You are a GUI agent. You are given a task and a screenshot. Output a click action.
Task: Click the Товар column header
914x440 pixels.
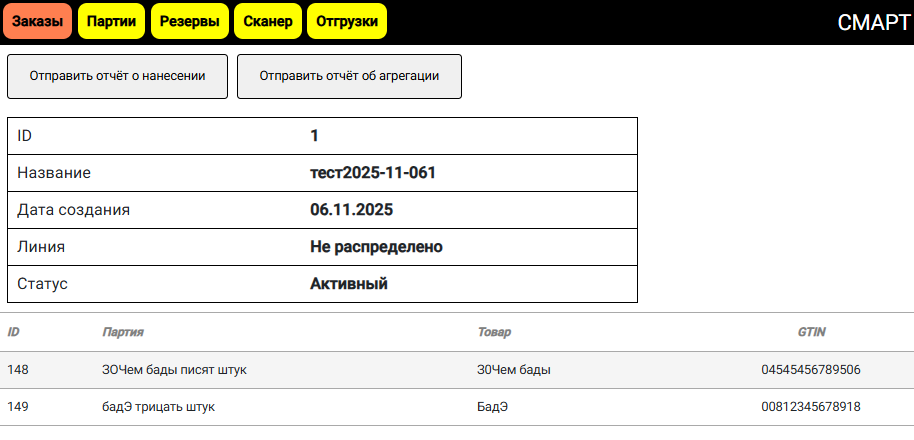495,332
